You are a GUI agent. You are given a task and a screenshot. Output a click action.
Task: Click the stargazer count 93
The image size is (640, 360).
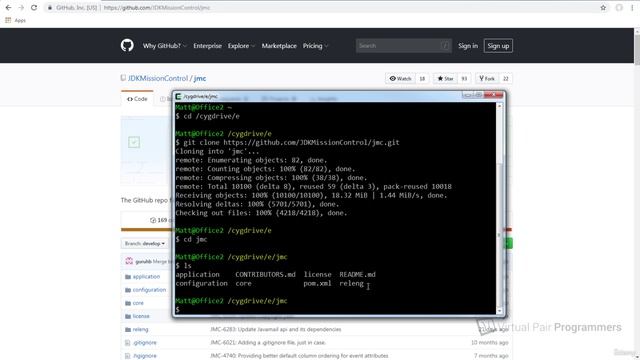tap(464, 78)
